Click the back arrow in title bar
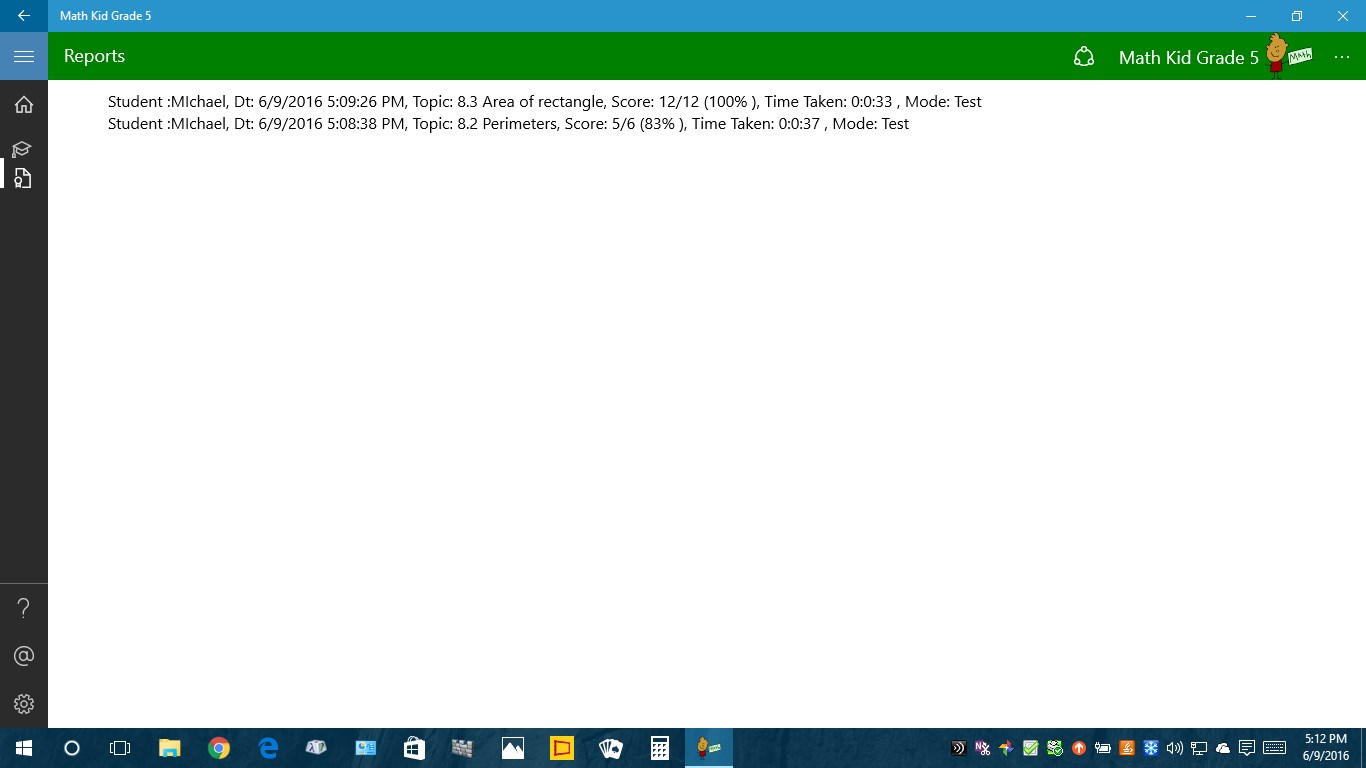Viewport: 1366px width, 768px height. pyautogui.click(x=24, y=16)
